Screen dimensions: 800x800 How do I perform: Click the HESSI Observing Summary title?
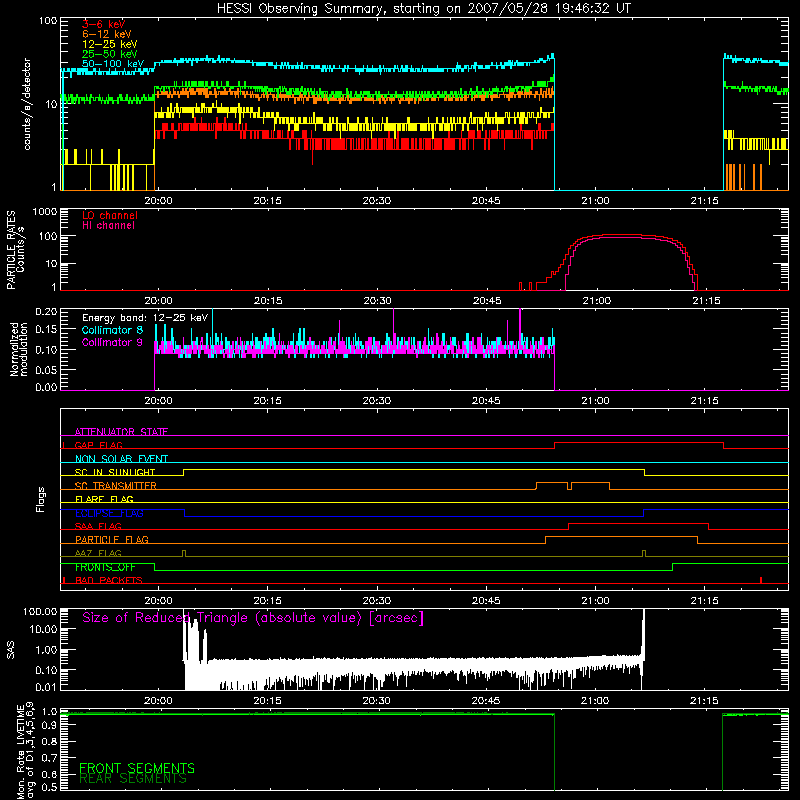(424, 9)
